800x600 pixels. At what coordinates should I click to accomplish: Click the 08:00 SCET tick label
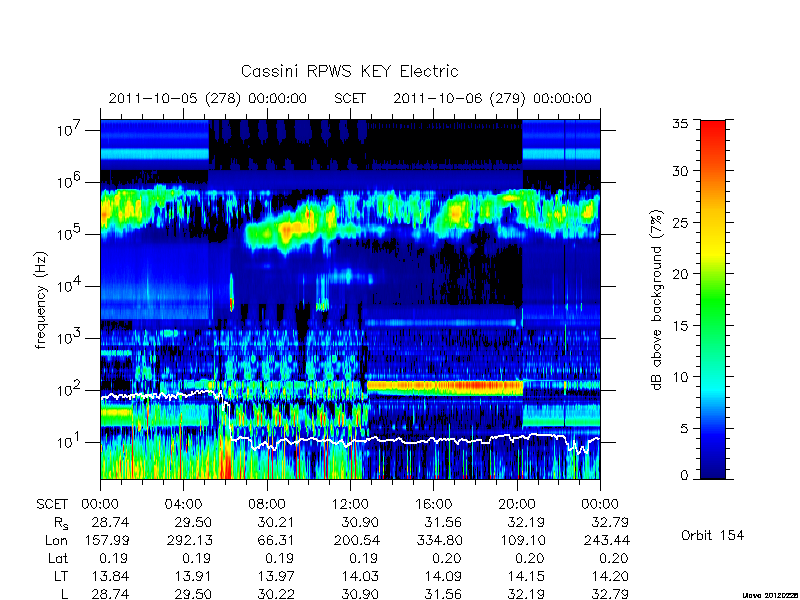(267, 505)
